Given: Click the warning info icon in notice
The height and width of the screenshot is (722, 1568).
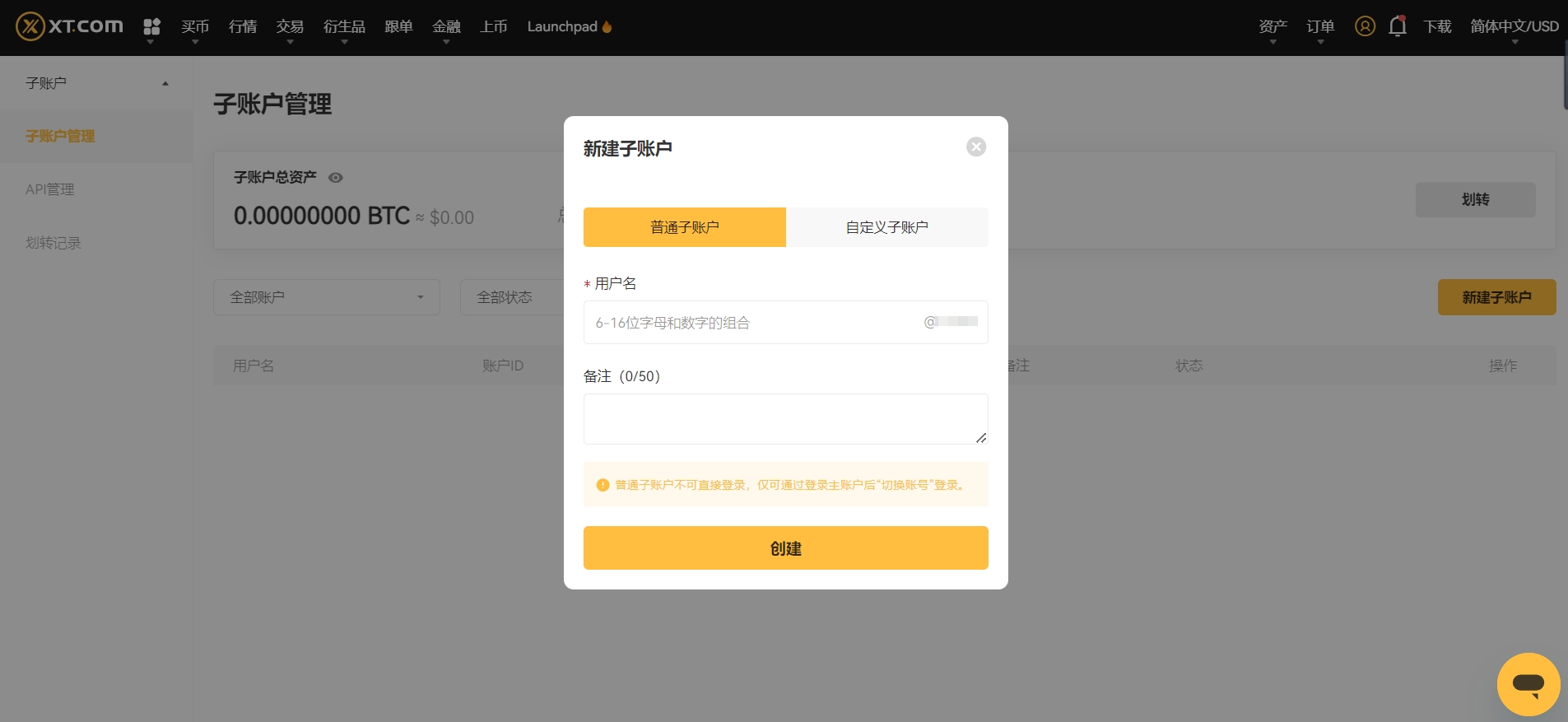Looking at the screenshot, I should point(603,485).
